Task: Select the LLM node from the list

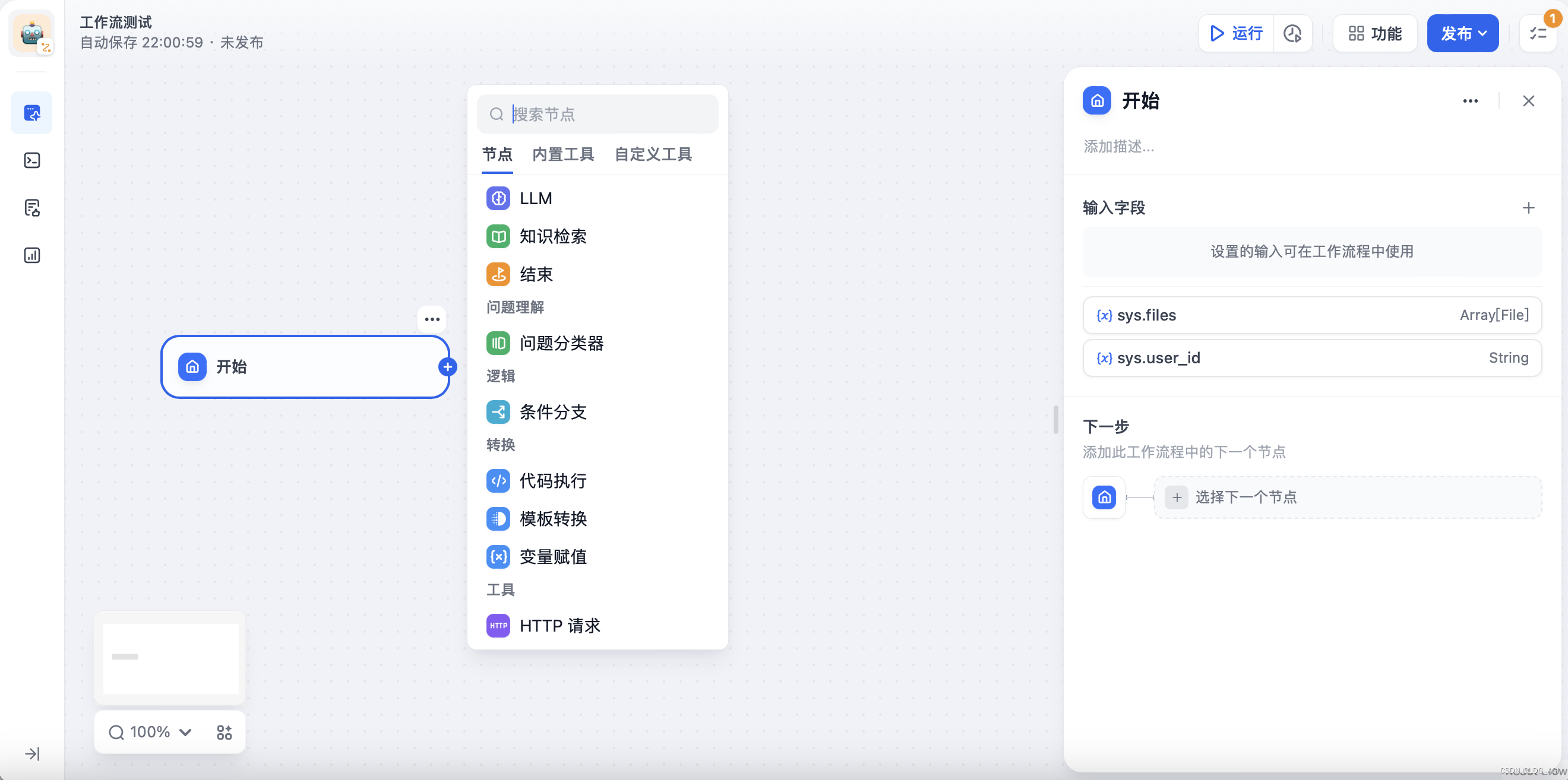Action: point(535,198)
